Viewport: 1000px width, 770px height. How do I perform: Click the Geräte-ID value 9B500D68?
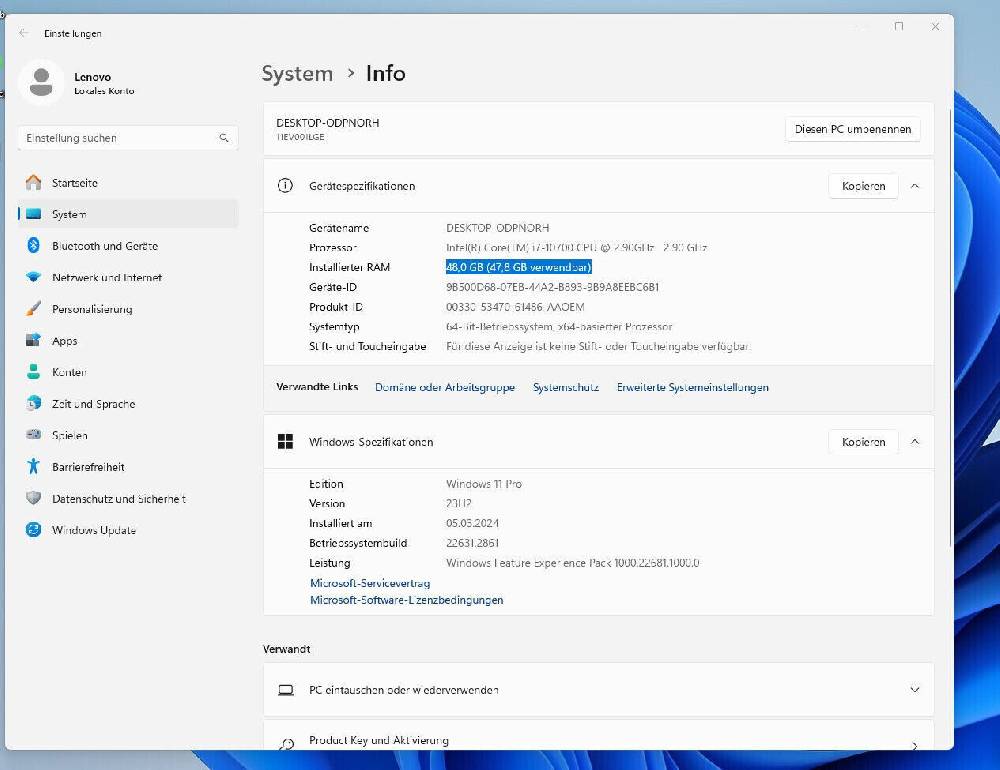pyautogui.click(x=552, y=287)
